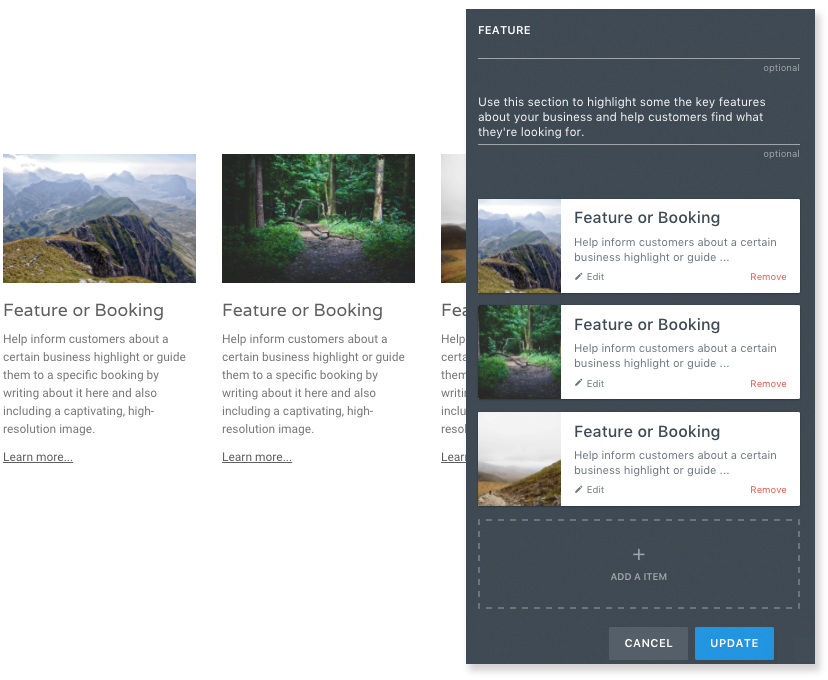
Task: Click the large mountain image on the page preview
Action: point(99,219)
